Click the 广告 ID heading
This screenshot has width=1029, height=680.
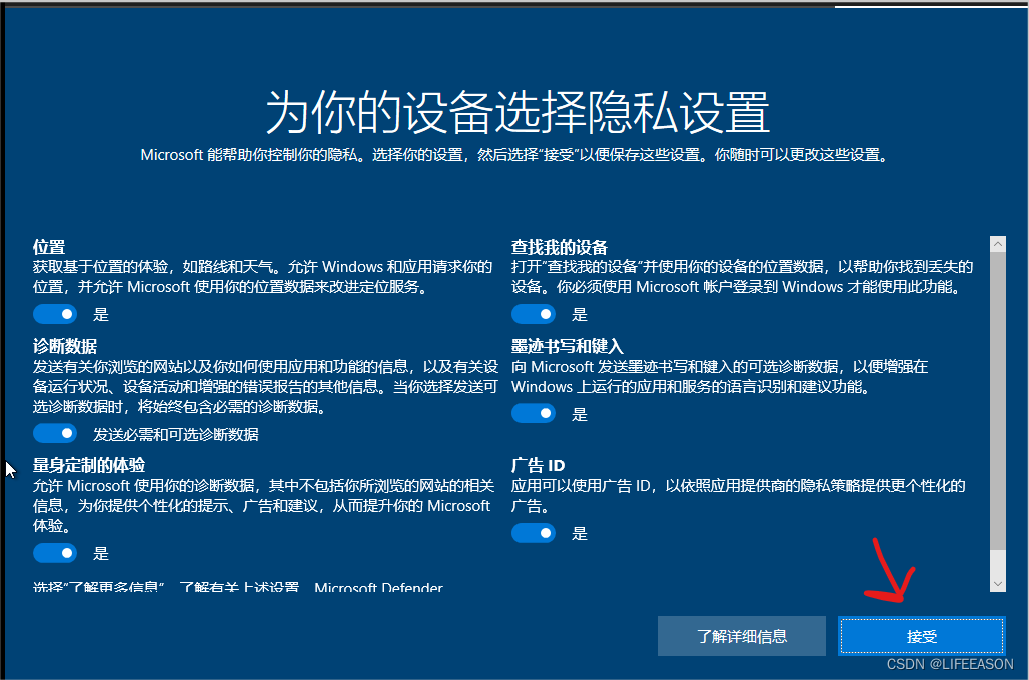tap(538, 465)
